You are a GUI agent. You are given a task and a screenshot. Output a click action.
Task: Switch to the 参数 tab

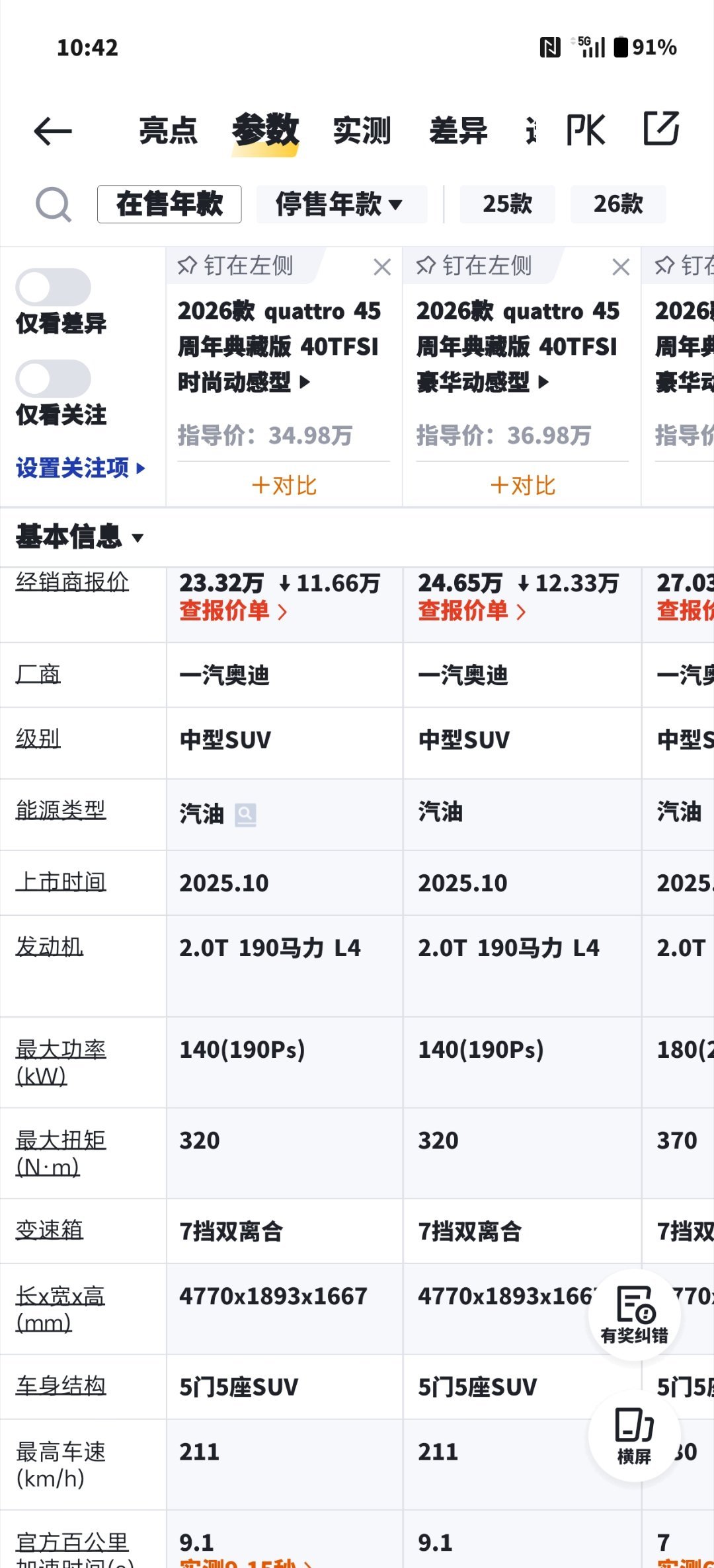coord(265,130)
